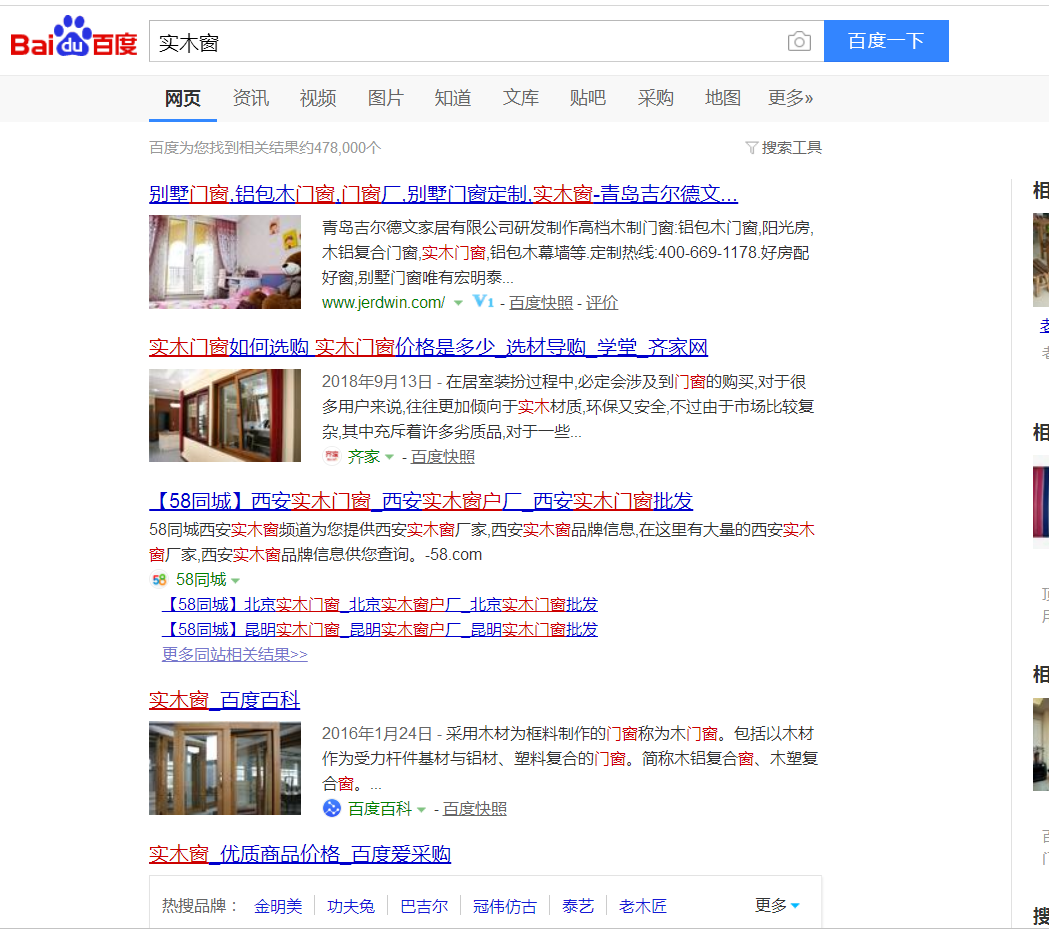Click the 齐家 site favicon
Viewport: 1049px width, 933px height.
click(332, 456)
